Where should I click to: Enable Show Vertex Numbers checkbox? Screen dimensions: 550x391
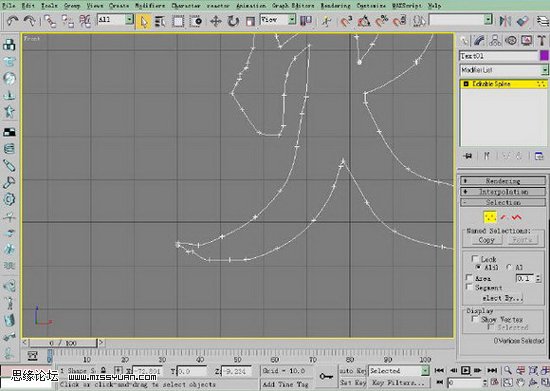[x=475, y=319]
